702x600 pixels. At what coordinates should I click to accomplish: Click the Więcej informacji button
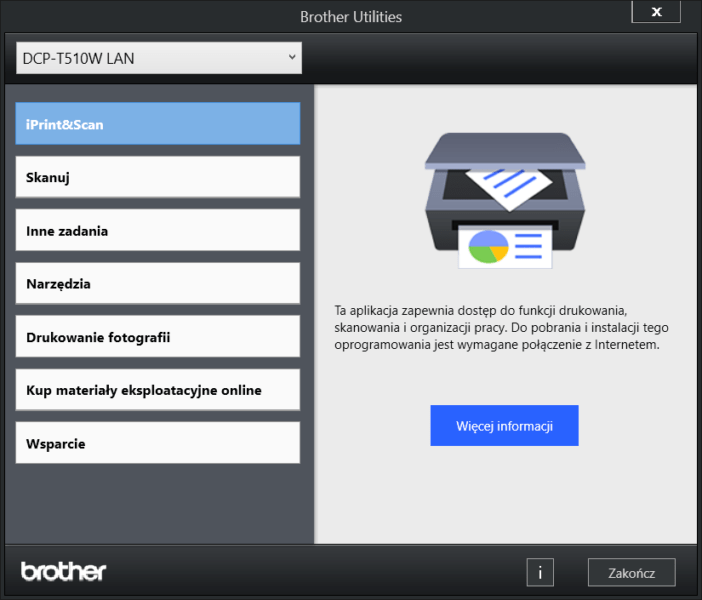504,425
